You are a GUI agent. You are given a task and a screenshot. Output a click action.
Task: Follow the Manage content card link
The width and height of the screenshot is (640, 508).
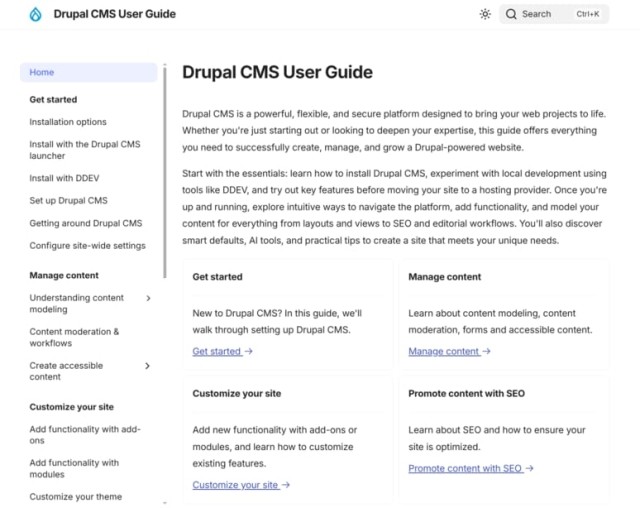click(449, 351)
